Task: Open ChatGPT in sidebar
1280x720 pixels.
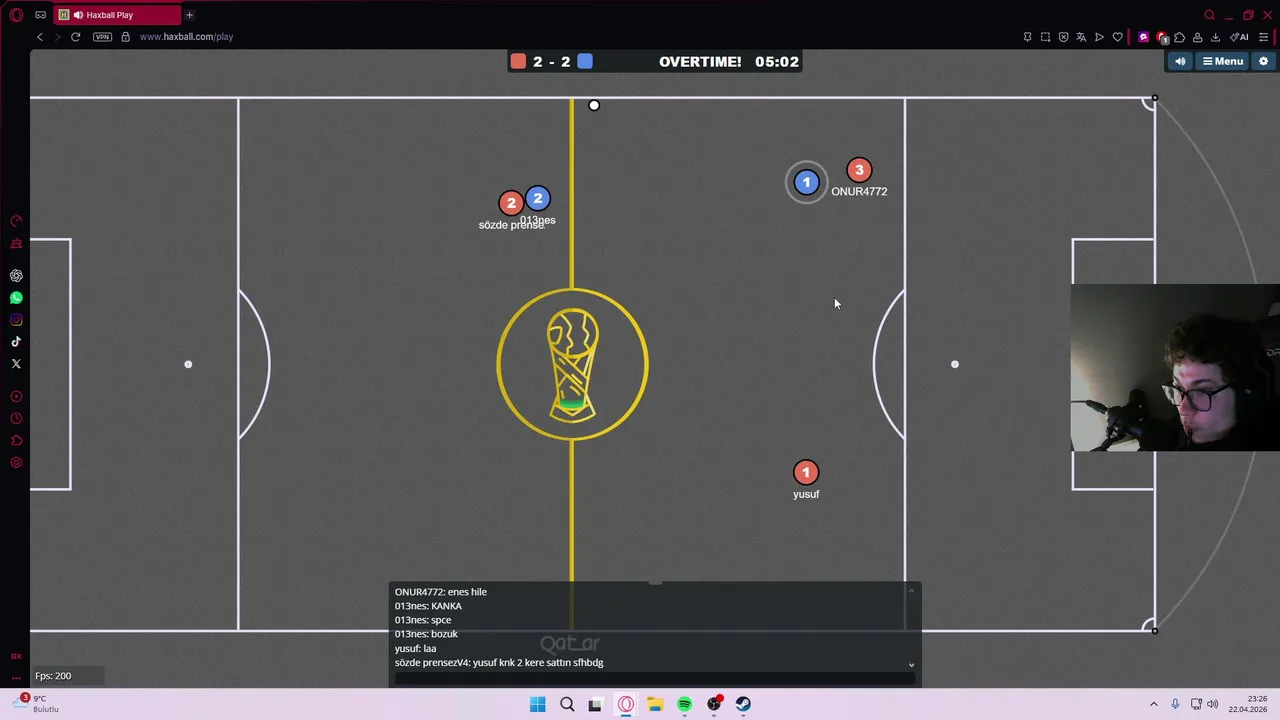Action: point(16,275)
